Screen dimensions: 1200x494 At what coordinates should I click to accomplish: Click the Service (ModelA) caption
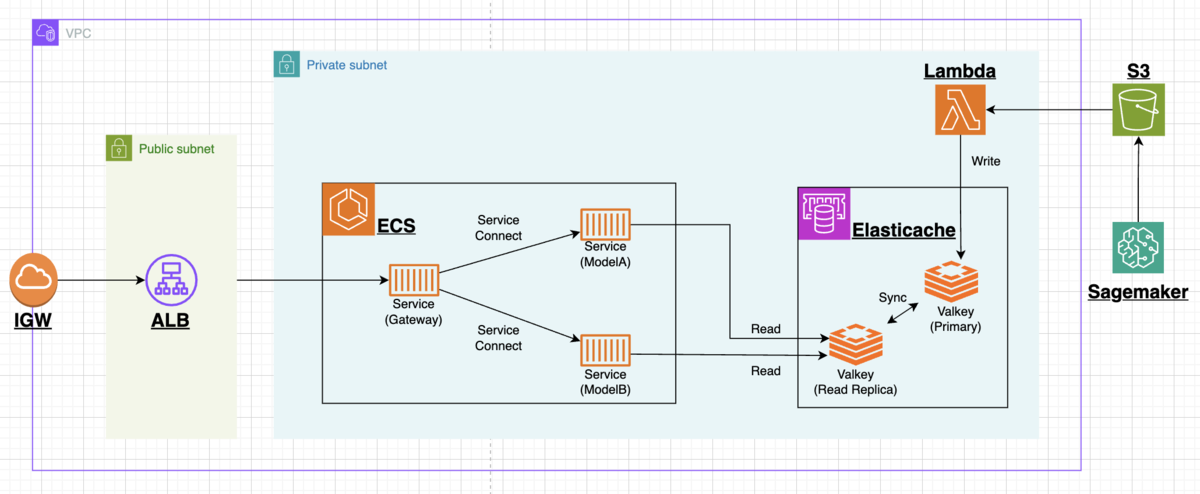tap(605, 254)
